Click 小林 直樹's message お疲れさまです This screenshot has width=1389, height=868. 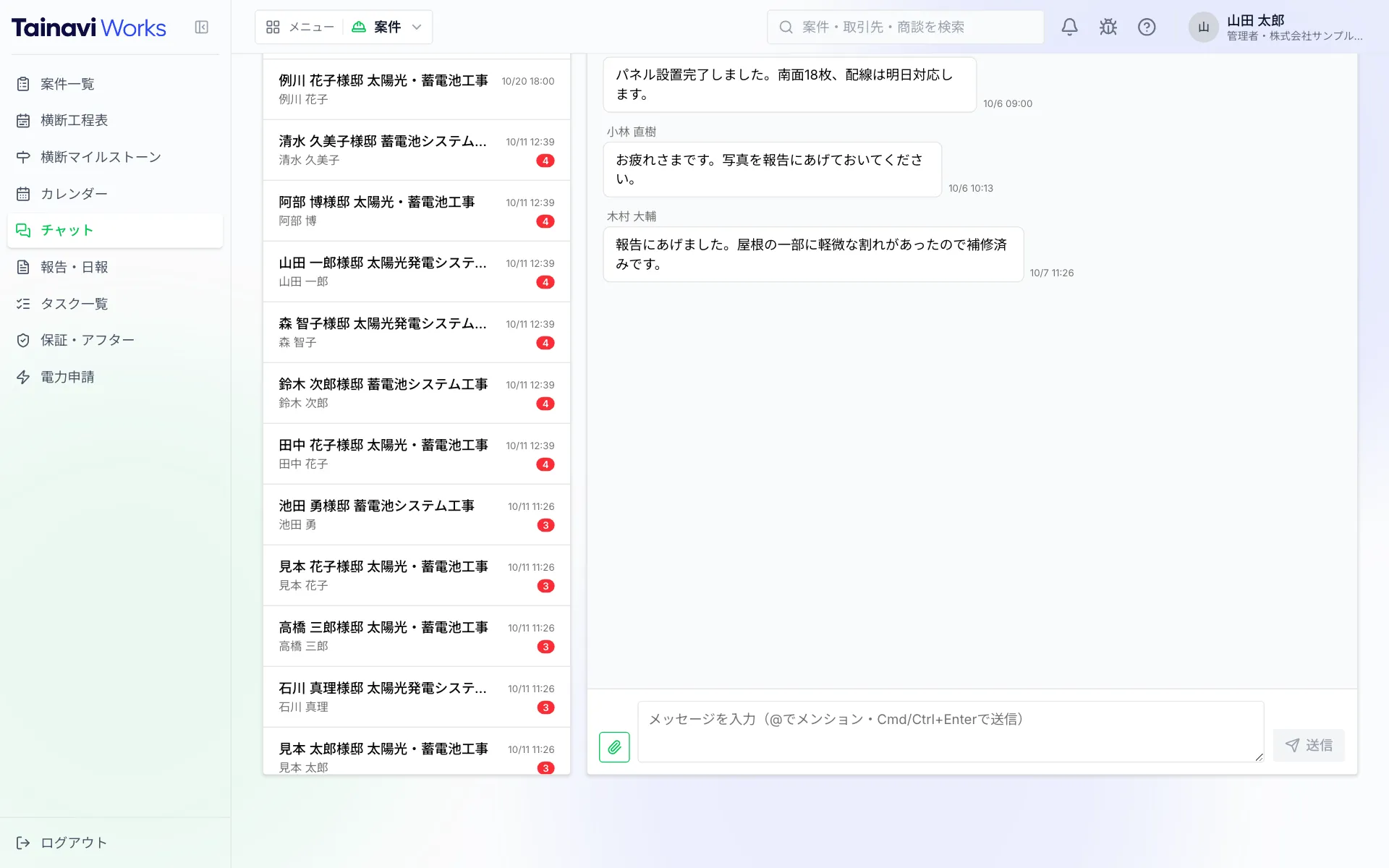[x=773, y=169]
